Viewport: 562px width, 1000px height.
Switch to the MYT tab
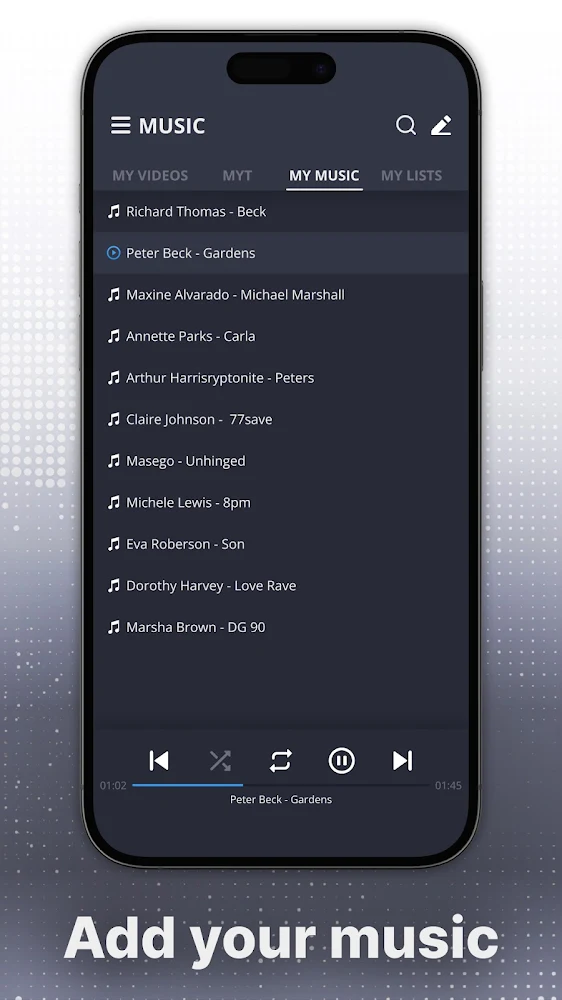click(x=237, y=175)
